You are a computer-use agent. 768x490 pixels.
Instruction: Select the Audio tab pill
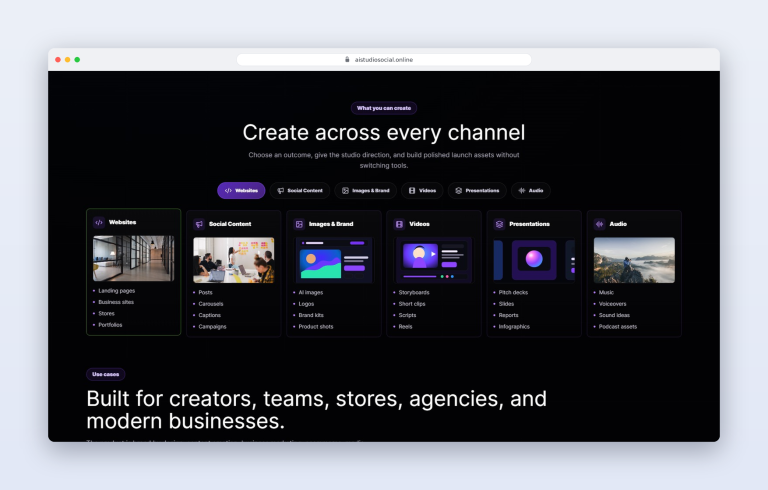pos(530,191)
